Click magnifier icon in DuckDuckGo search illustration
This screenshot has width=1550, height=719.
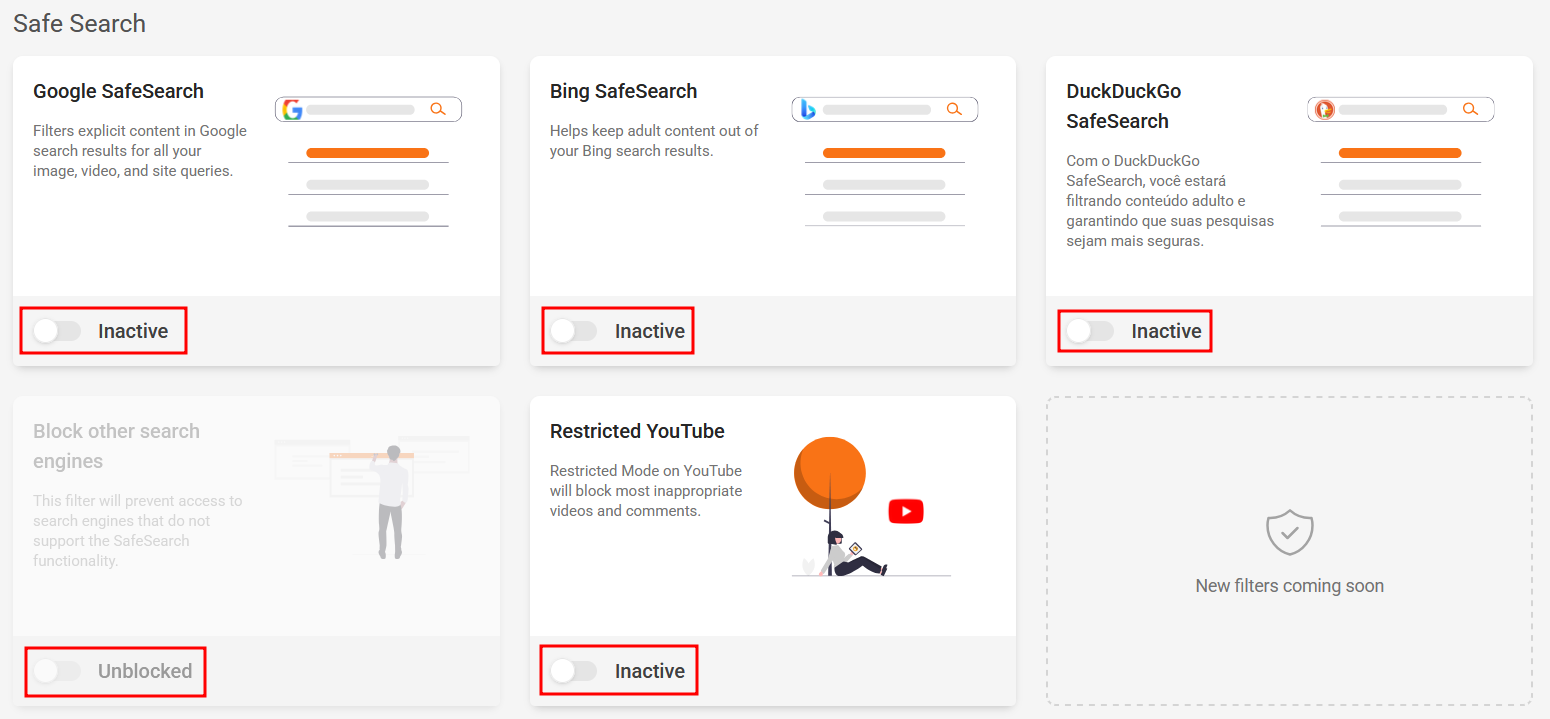(x=1469, y=109)
